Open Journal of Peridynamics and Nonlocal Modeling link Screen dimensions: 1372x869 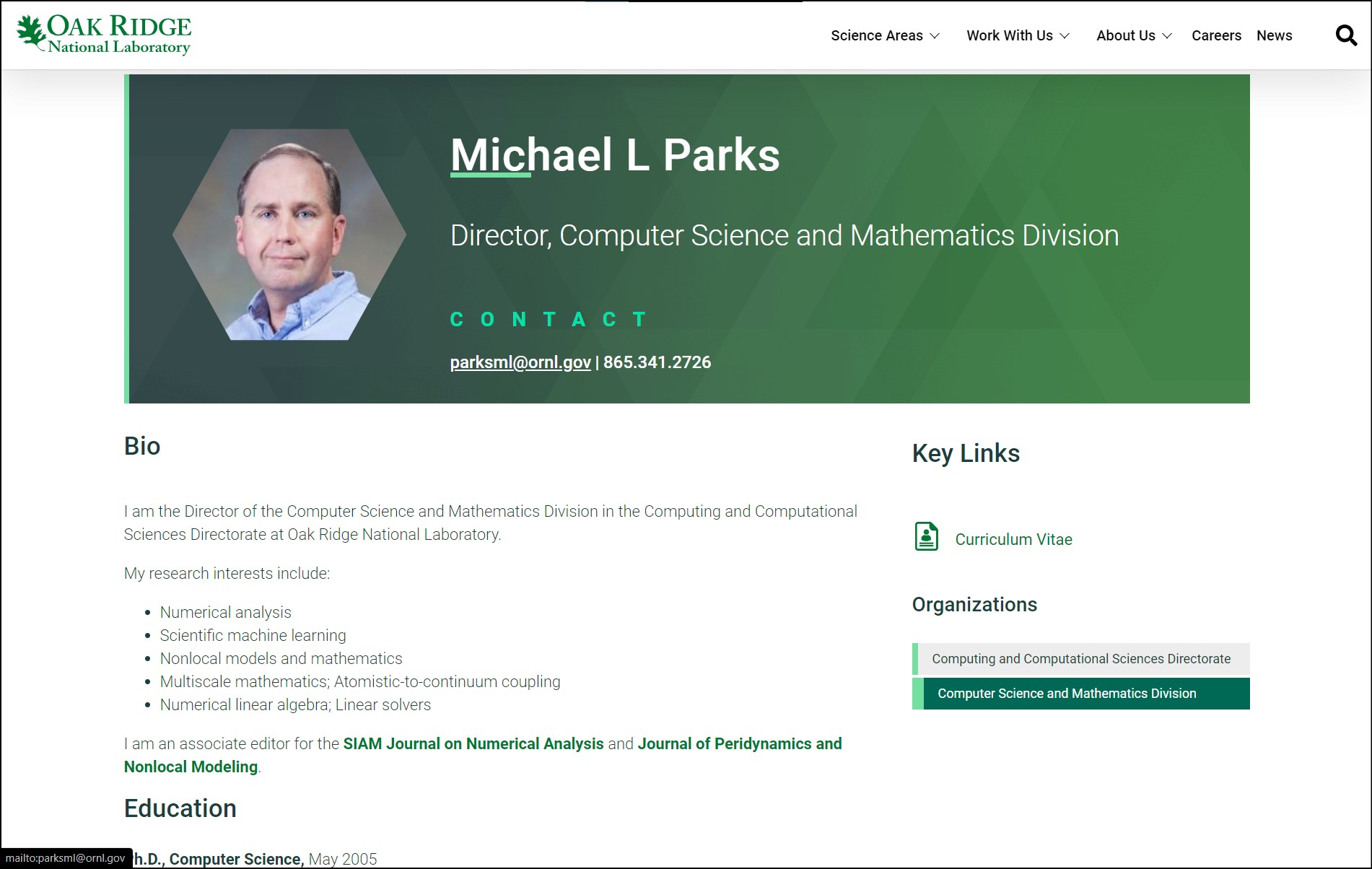click(x=739, y=743)
